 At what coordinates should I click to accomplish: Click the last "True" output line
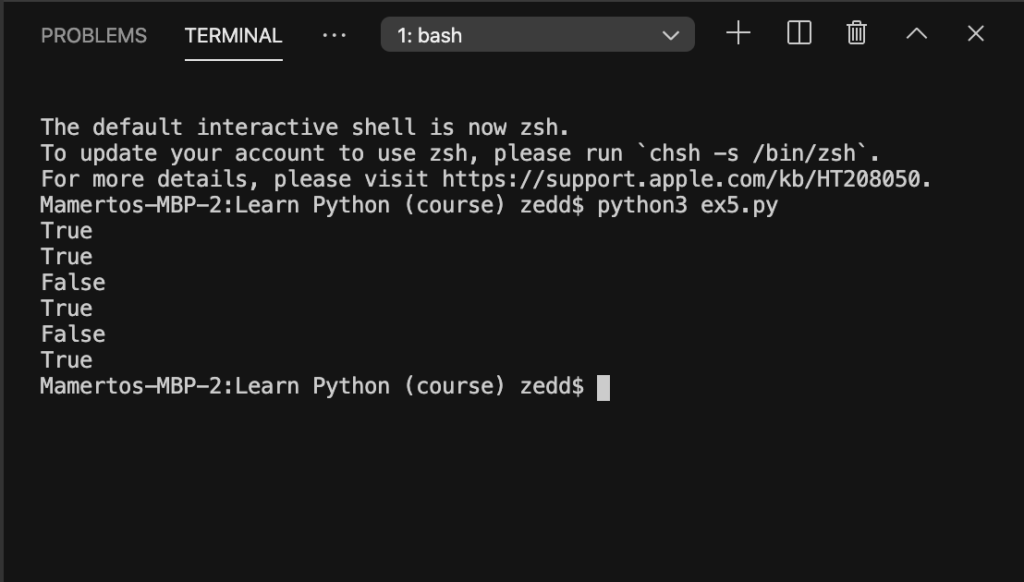tap(67, 360)
